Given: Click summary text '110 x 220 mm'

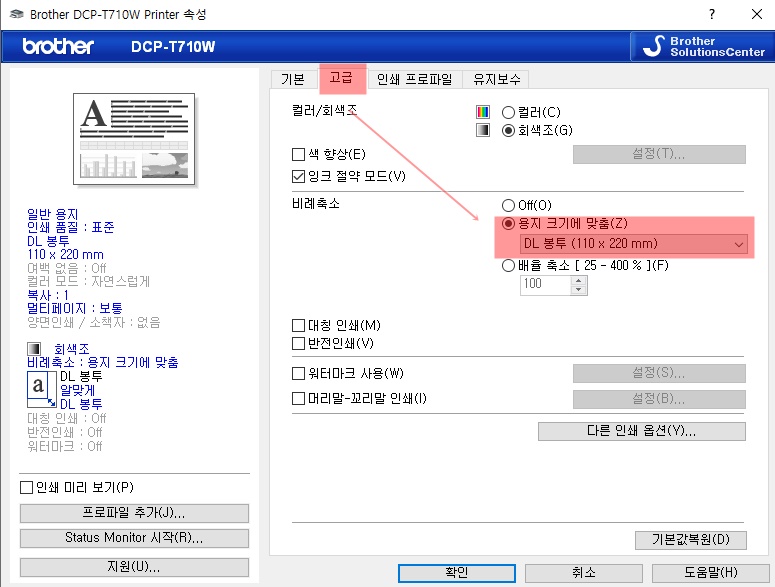Looking at the screenshot, I should (x=65, y=254).
